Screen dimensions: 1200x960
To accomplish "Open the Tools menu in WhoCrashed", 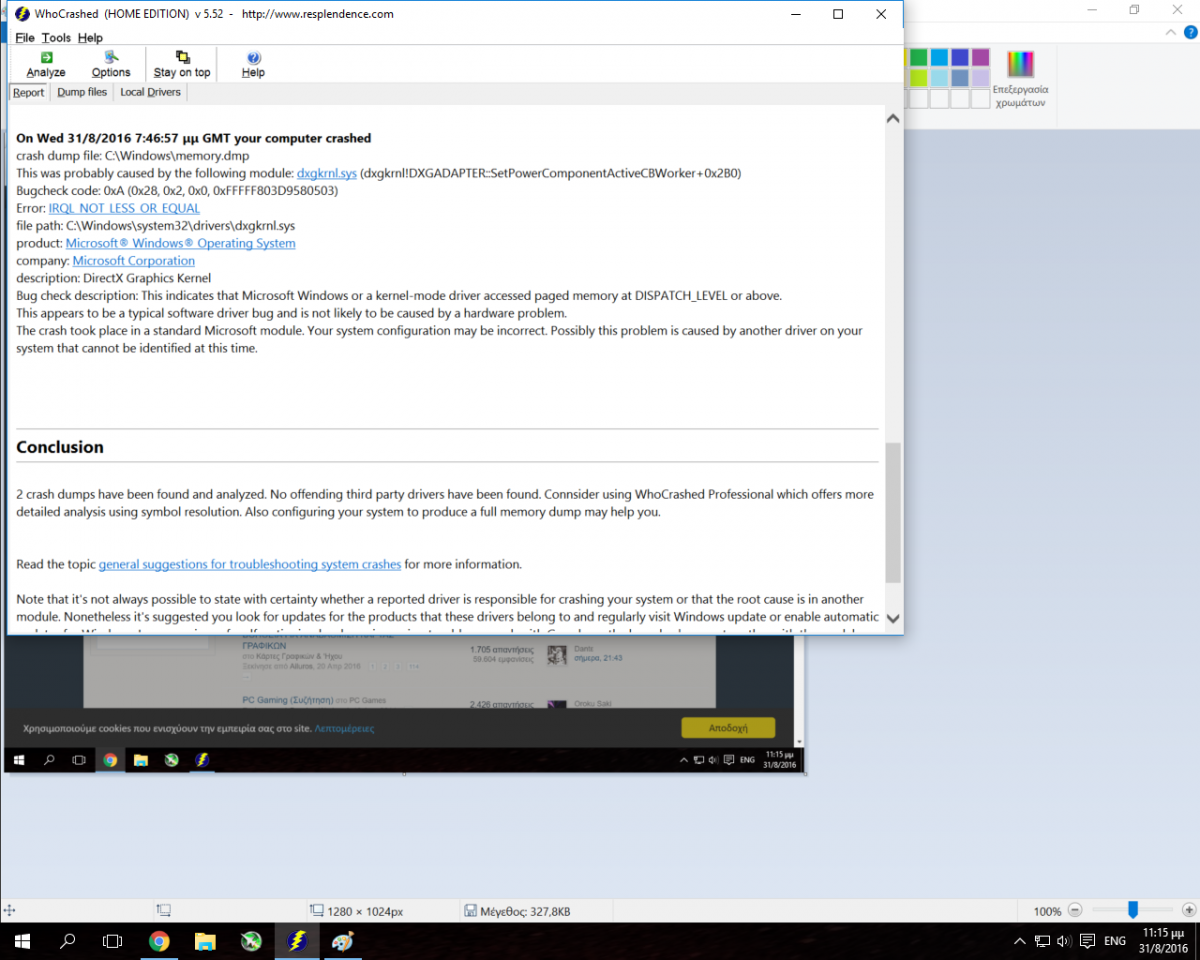I will point(56,38).
